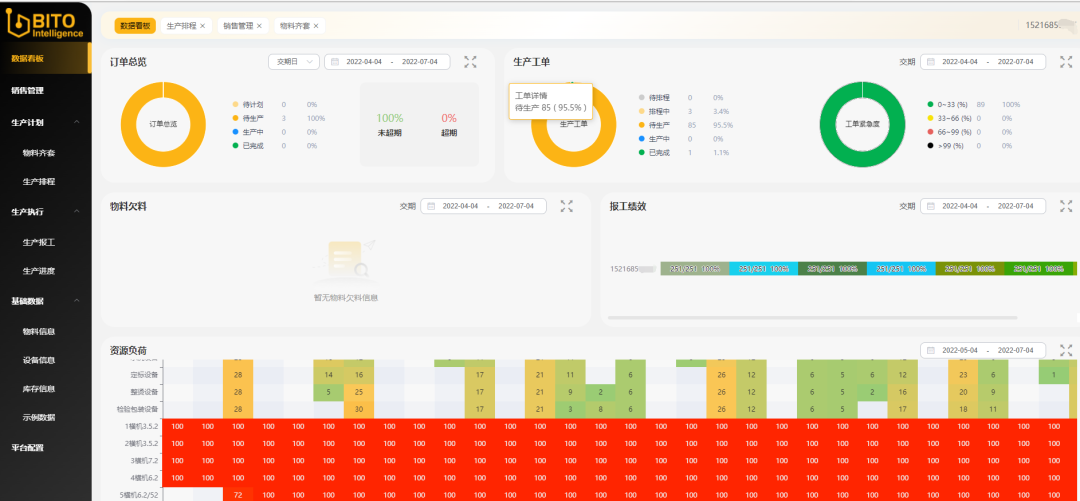Click the dark green 251/251 bar segment

point(832,269)
